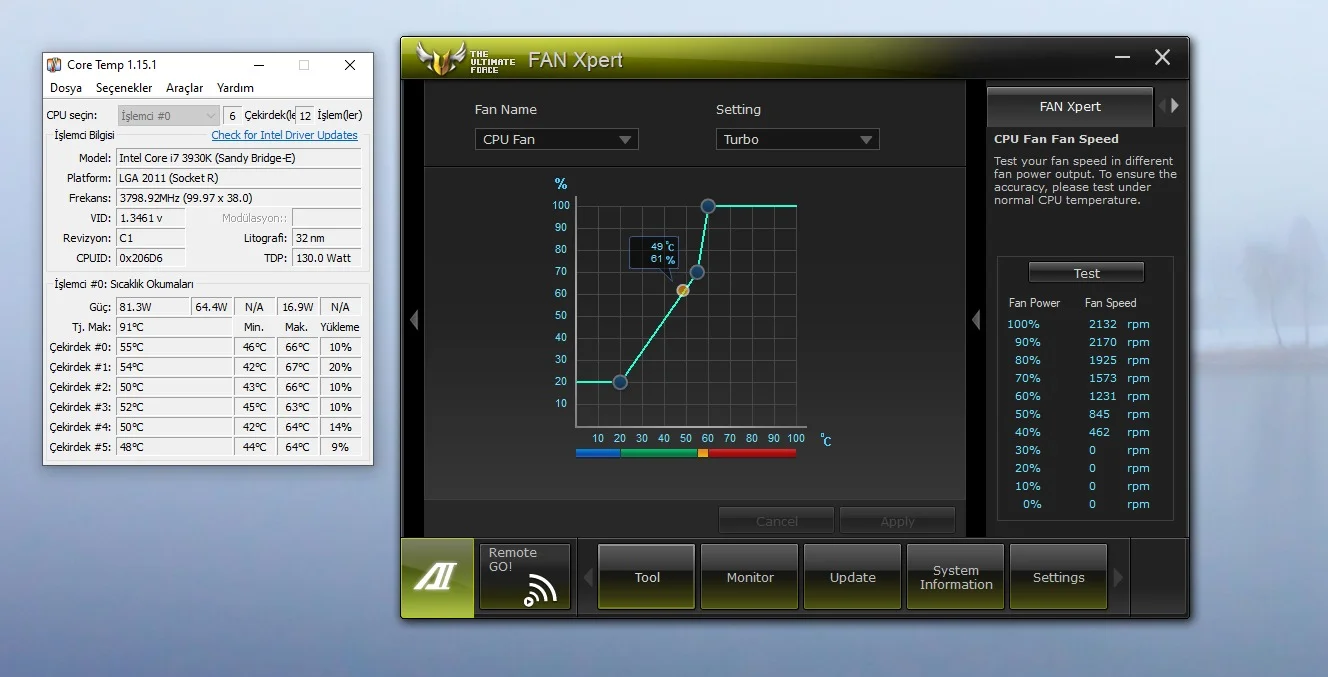Click the 49°C 61% tooltip on graph
The height and width of the screenshot is (677, 1328).
654,253
